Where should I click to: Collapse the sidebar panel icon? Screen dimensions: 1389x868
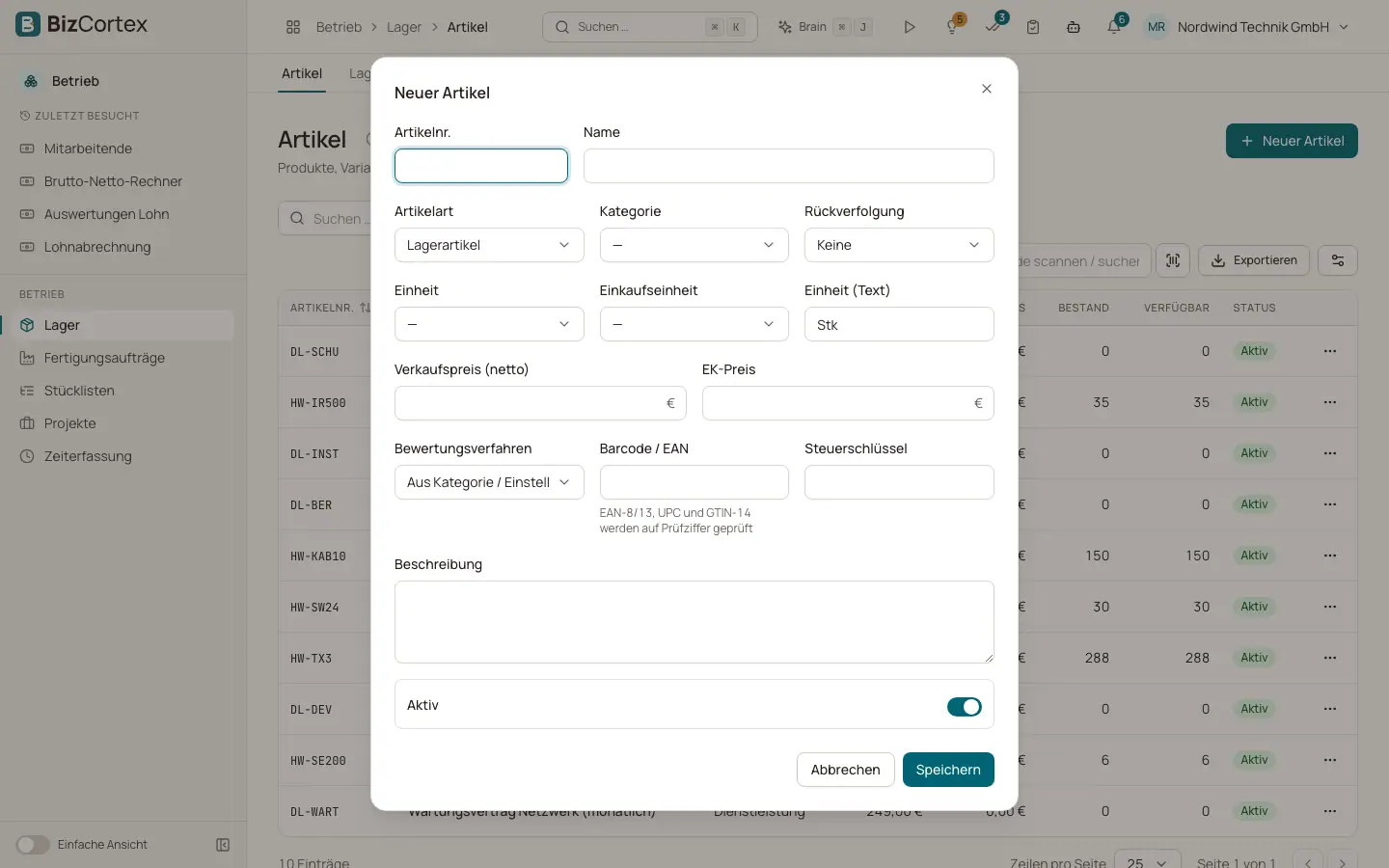223,845
